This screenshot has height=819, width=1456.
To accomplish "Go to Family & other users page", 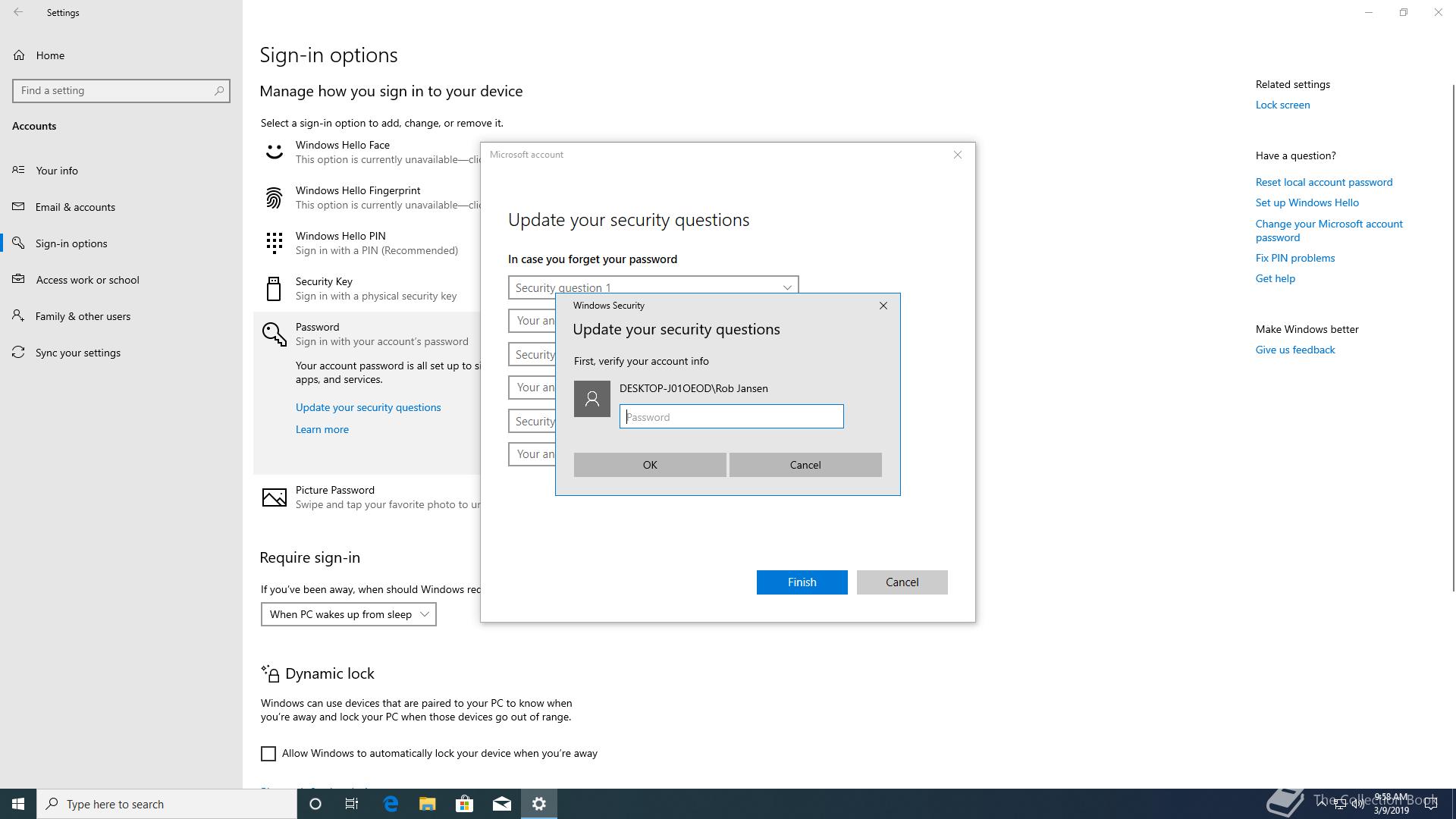I will coord(121,316).
